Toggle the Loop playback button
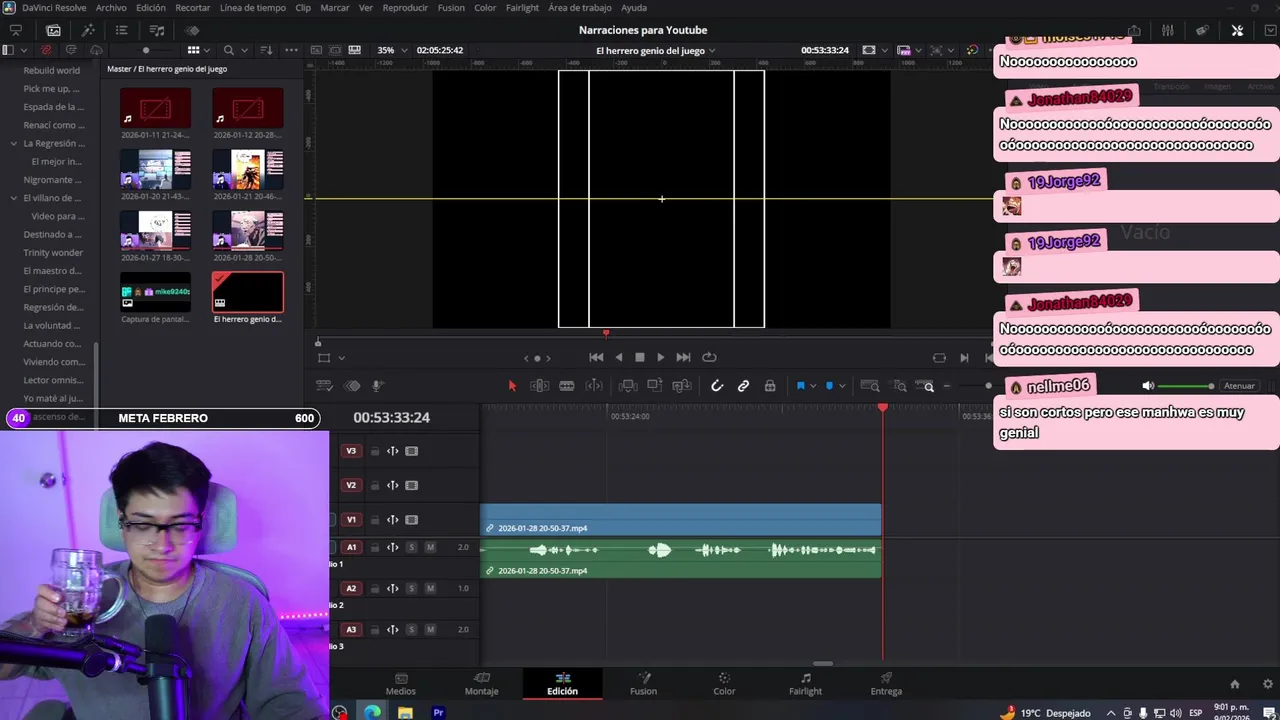Screen dimensions: 1280x720 coord(709,357)
